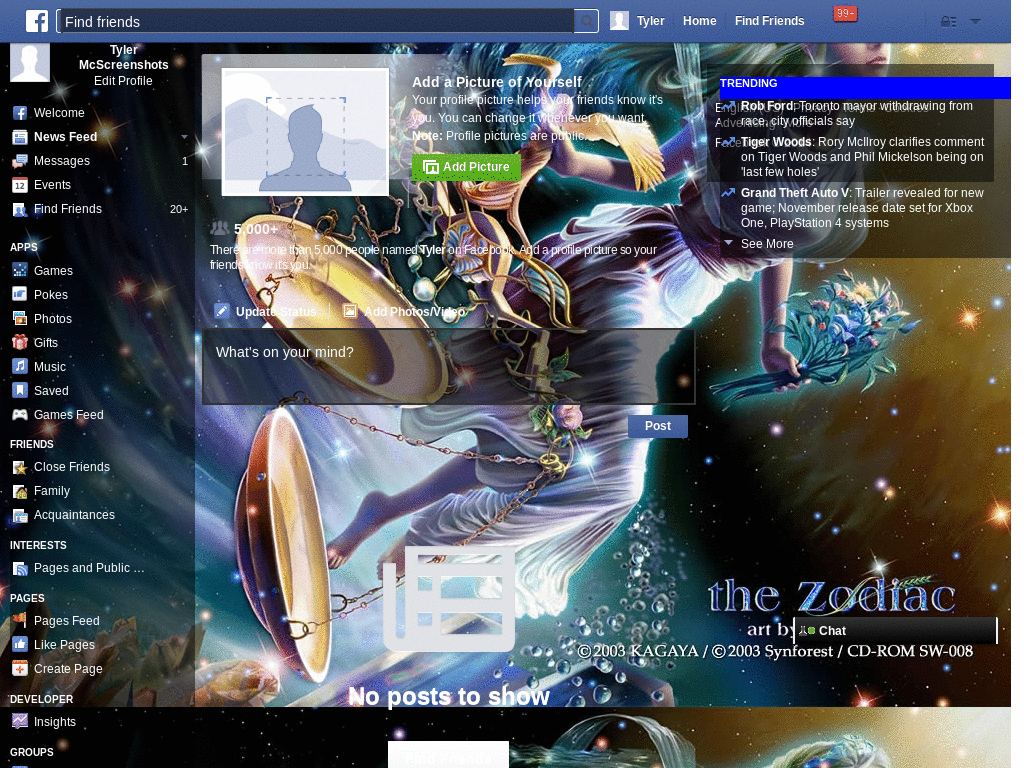Screen dimensions: 1024x768
Task: Click the Tyler McScreenshots name
Action: click(123, 57)
